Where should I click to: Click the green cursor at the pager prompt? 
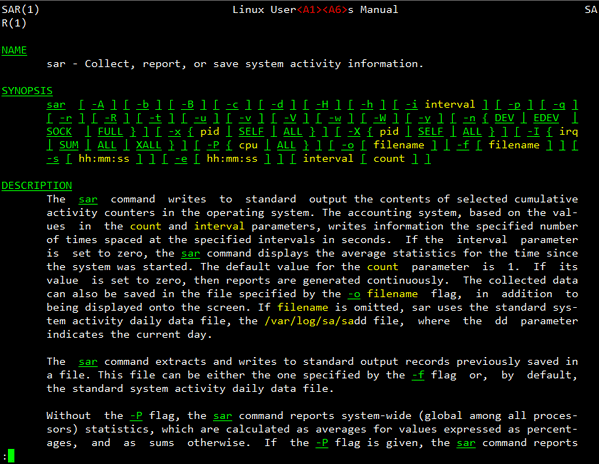pos(11,456)
